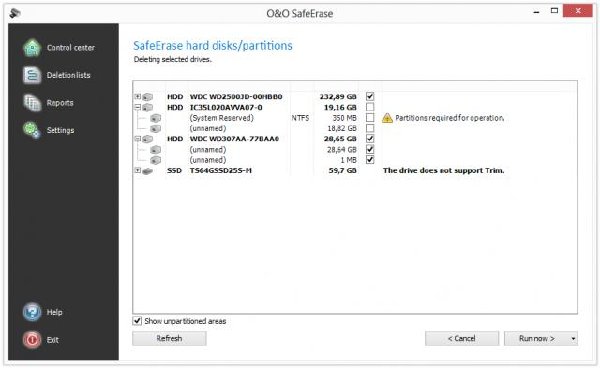
Task: Uncheck the WDC WD2500JD 232,89 GB drive checkbox
Action: tap(370, 96)
